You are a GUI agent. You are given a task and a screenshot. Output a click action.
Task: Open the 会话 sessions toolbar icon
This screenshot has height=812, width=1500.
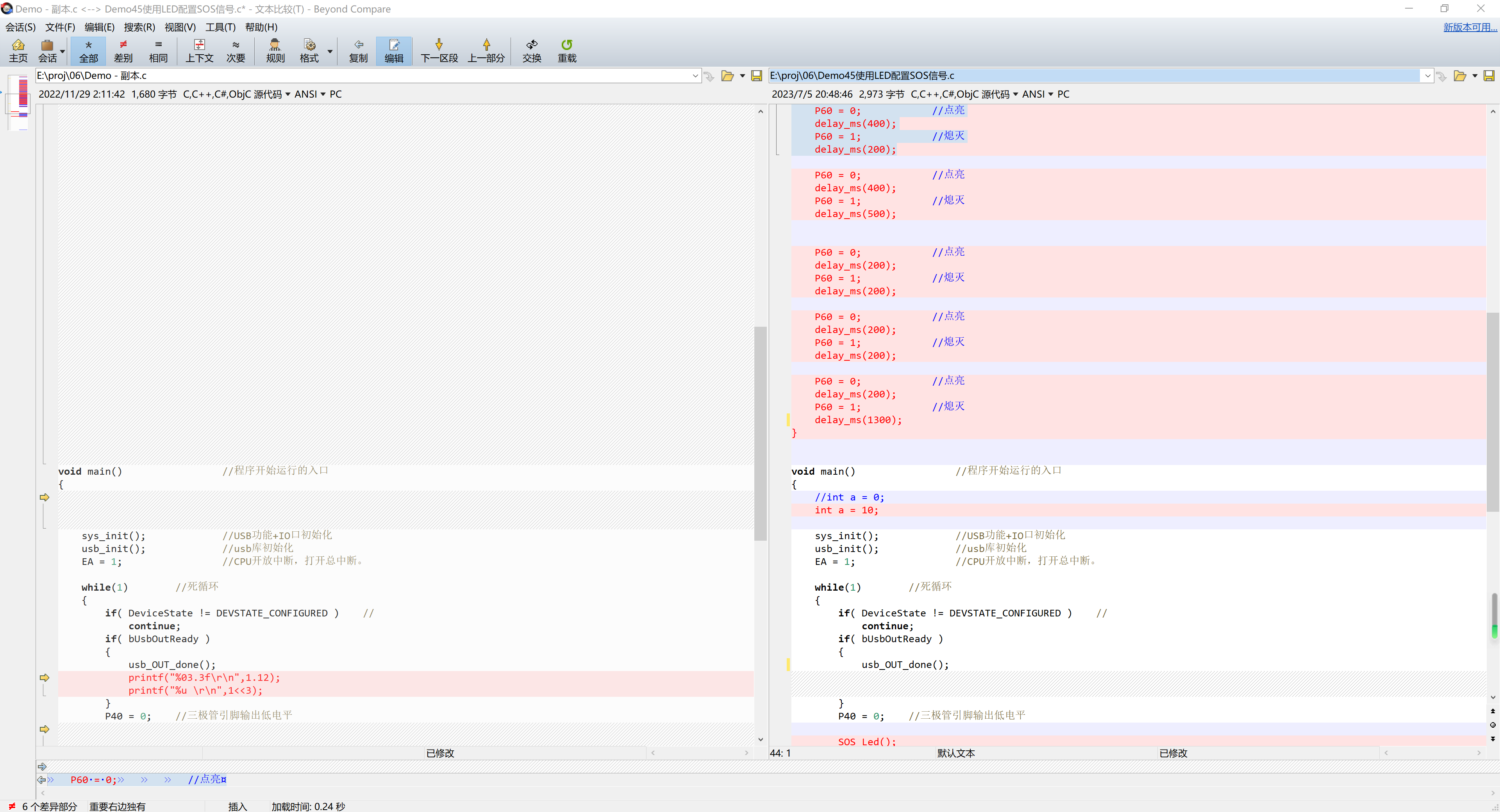point(47,51)
